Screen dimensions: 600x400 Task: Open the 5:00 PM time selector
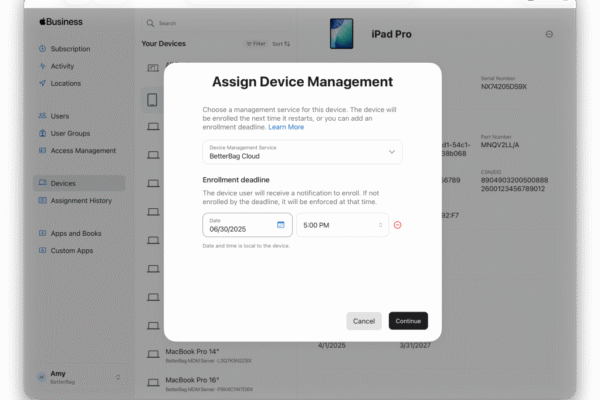342,225
